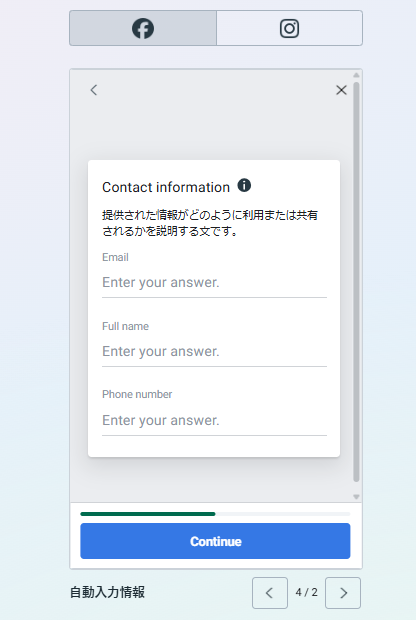Image resolution: width=416 pixels, height=620 pixels.
Task: Focus the Phone number answer field
Action: point(214,420)
